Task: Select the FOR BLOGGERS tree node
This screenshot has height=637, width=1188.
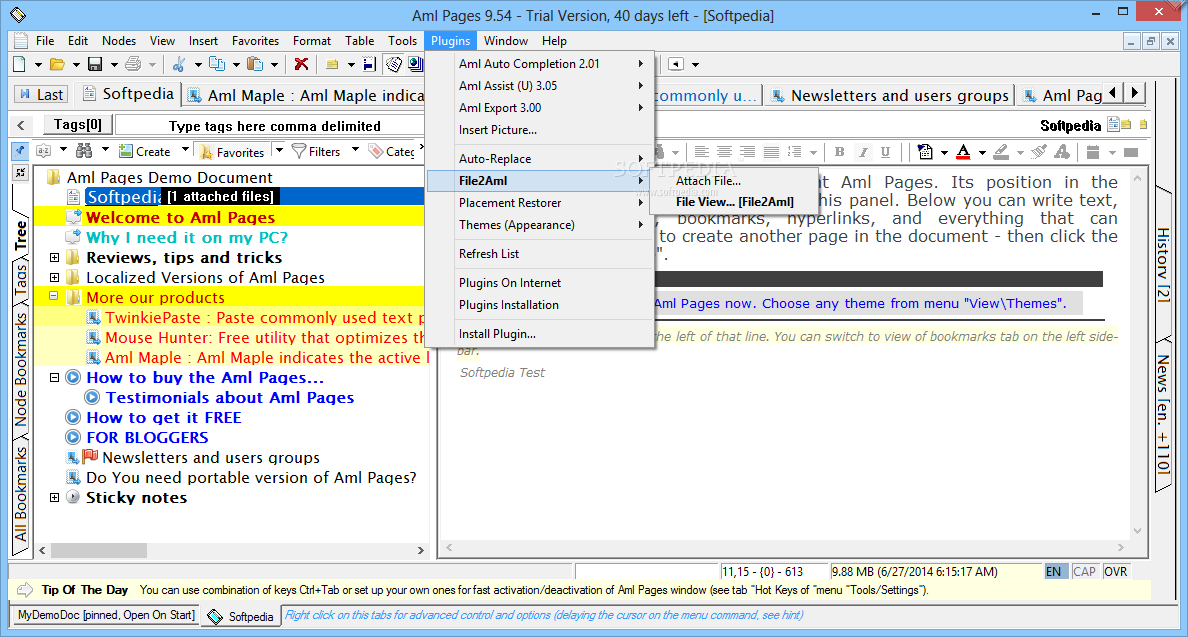Action: [x=147, y=438]
